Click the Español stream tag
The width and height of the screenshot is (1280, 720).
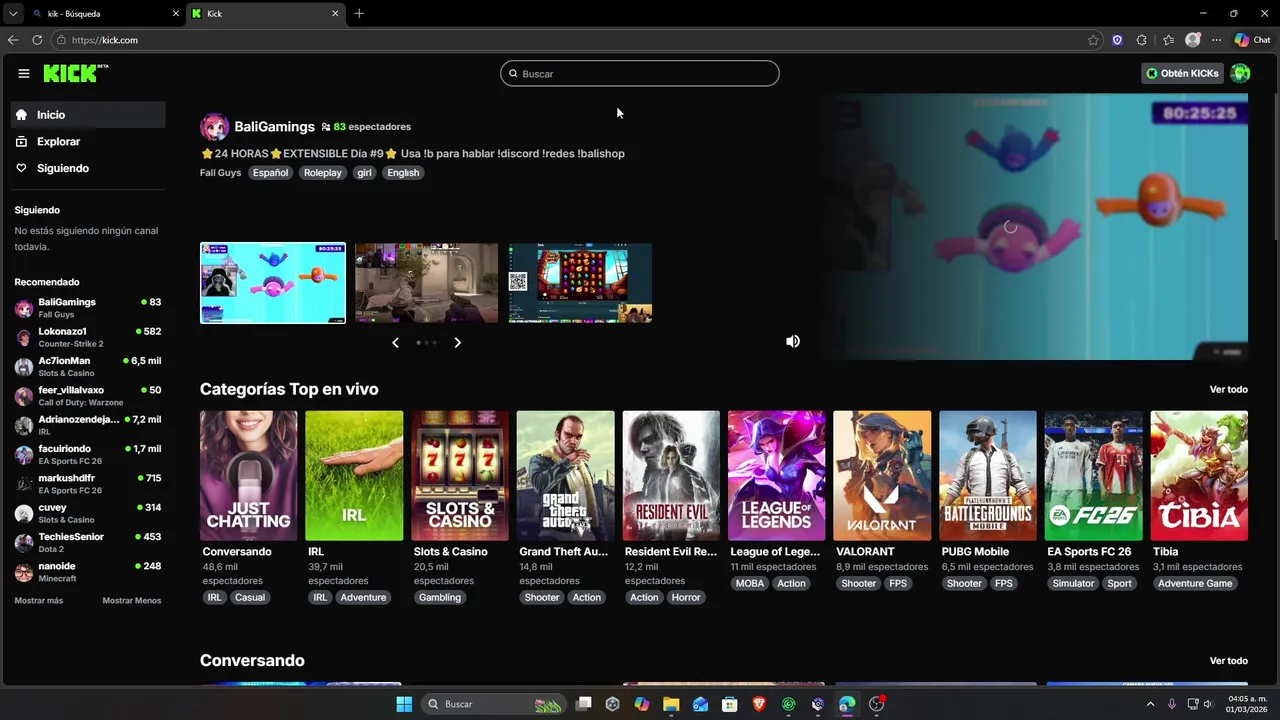click(x=270, y=173)
